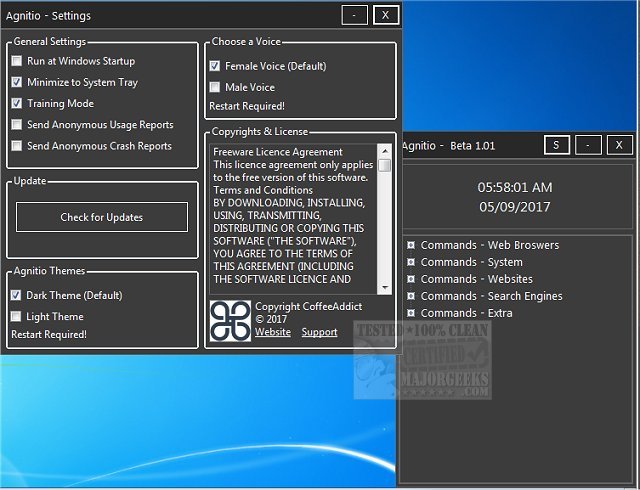
Task: Select the Male Voice checkbox
Action: click(x=215, y=87)
